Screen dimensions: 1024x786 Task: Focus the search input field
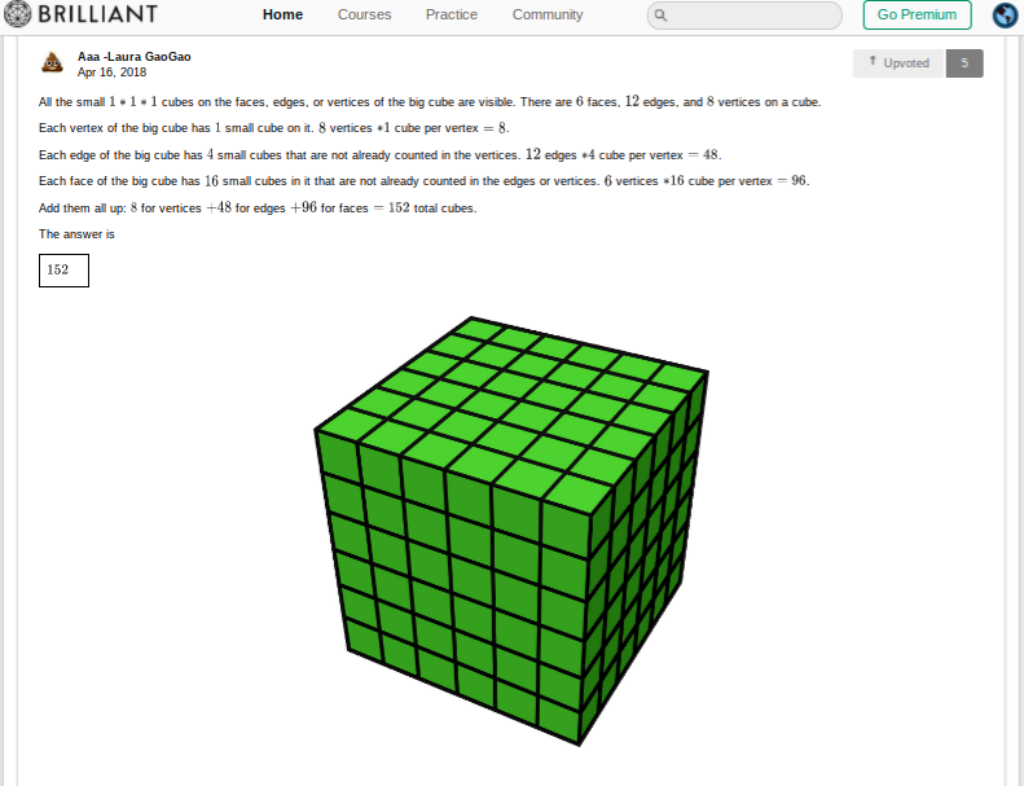coord(750,15)
